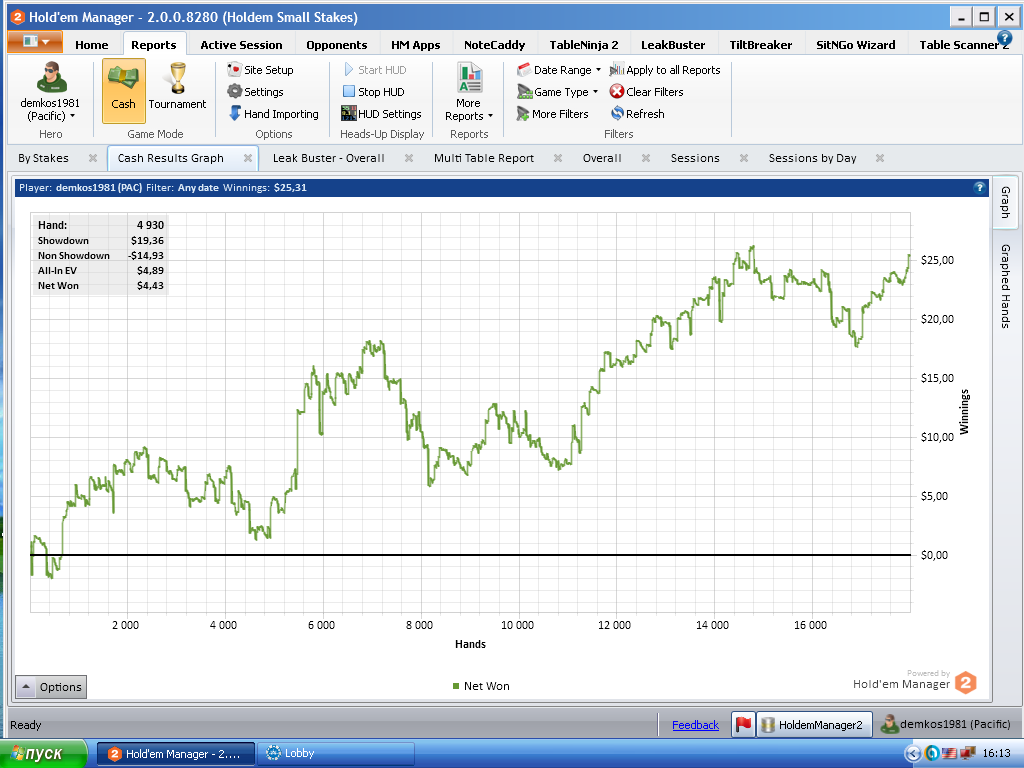The width and height of the screenshot is (1024, 768).
Task: Click demkos1981 (Pacific) in status bar
Action: pyautogui.click(x=946, y=724)
